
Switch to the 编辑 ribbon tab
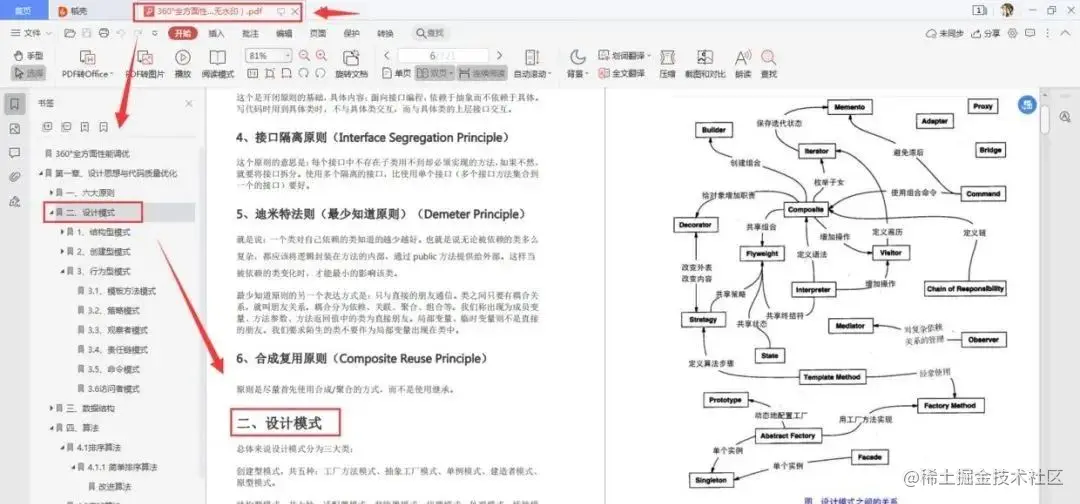pyautogui.click(x=284, y=33)
